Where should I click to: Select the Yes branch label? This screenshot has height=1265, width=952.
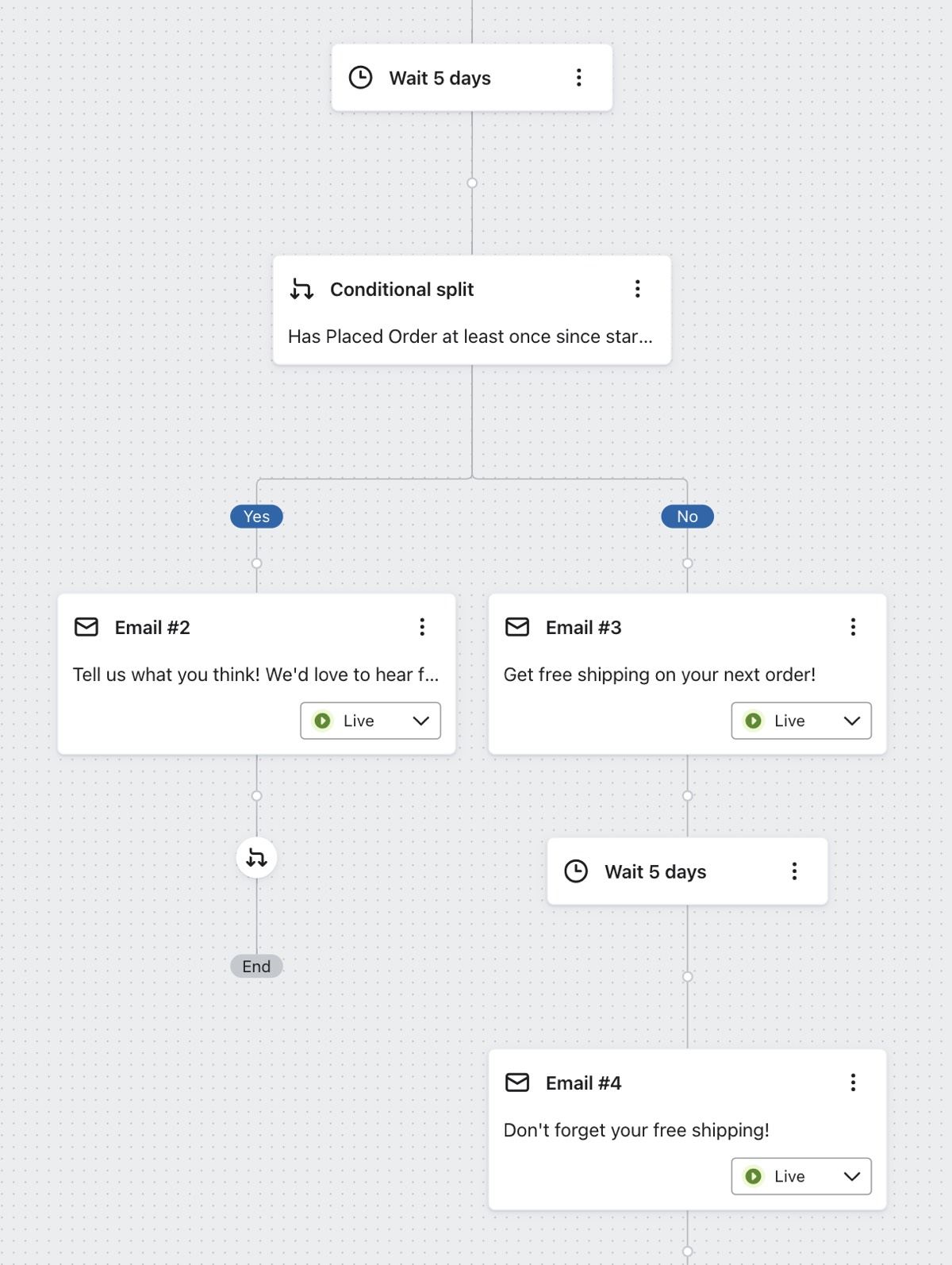click(255, 516)
